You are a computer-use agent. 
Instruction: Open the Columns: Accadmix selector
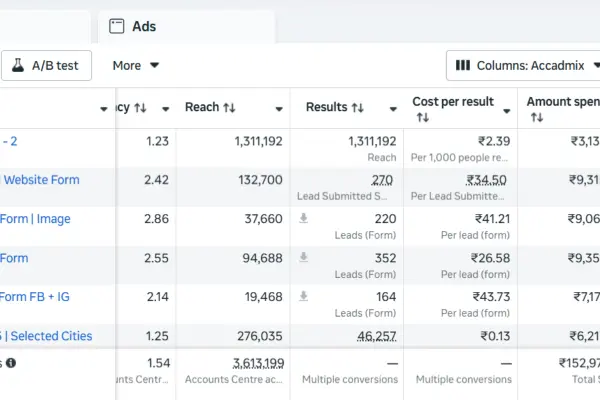[522, 66]
